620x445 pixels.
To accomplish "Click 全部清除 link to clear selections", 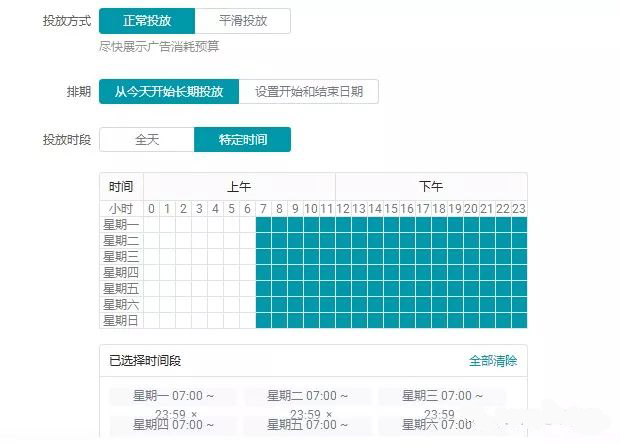I will (493, 361).
